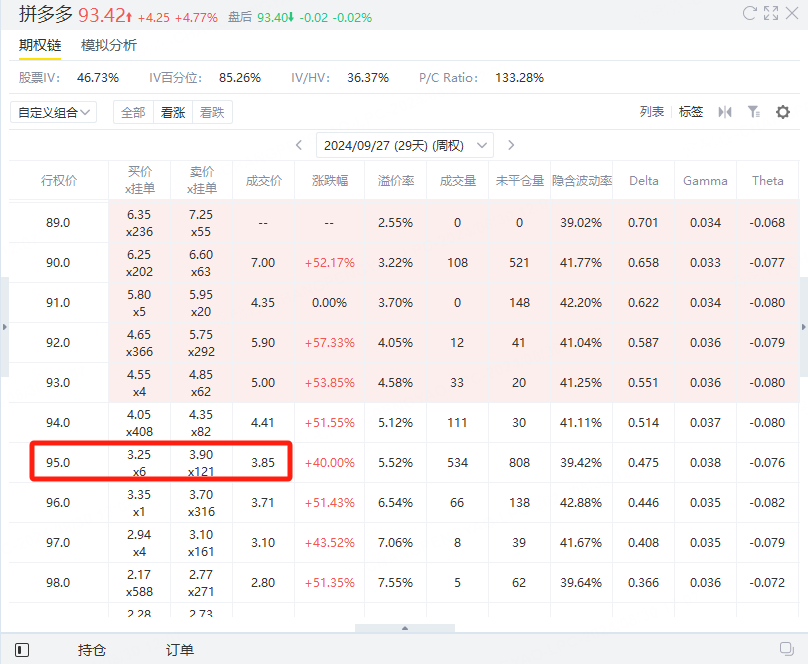Sort by the 涨跌幅 column header
Image resolution: width=808 pixels, height=664 pixels.
click(330, 181)
